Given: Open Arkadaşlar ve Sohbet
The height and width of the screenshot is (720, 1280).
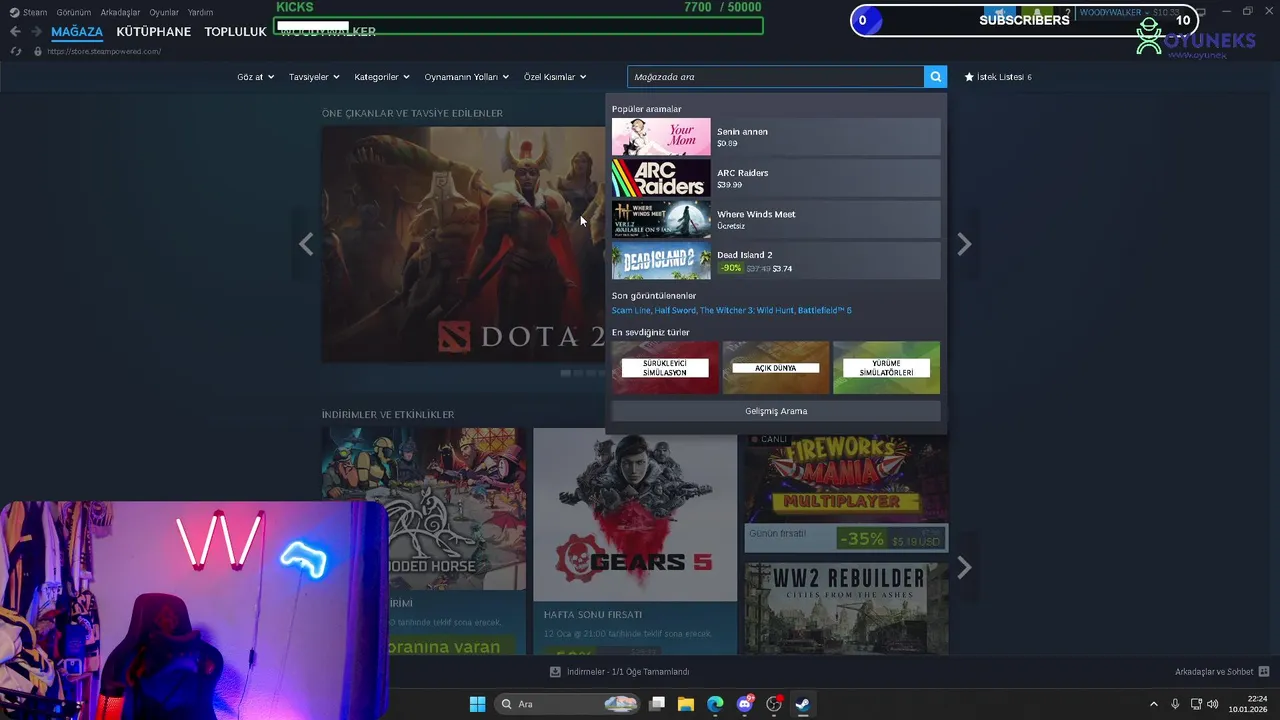Looking at the screenshot, I should pyautogui.click(x=1214, y=672).
